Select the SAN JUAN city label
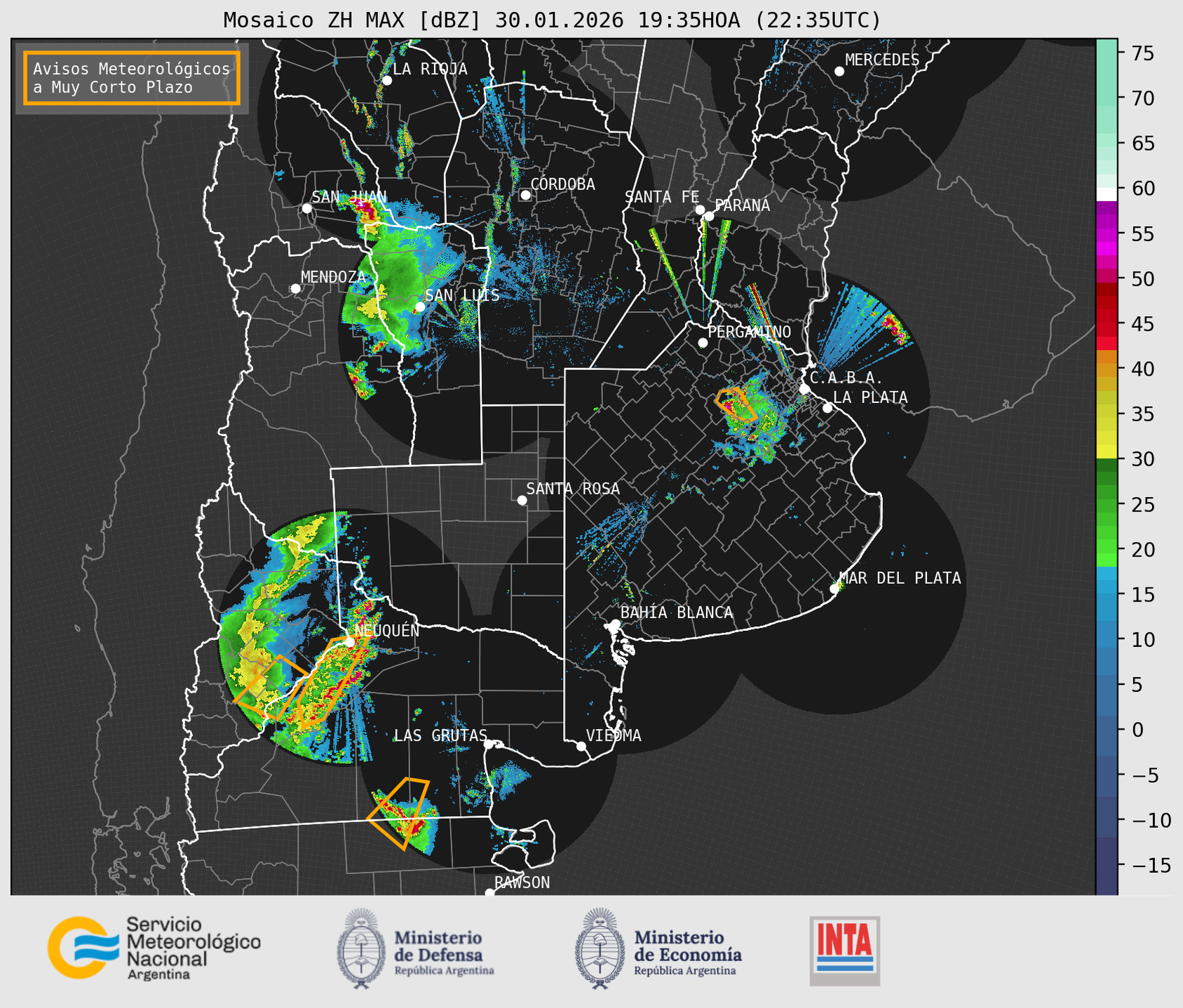1183x1008 pixels. (349, 197)
